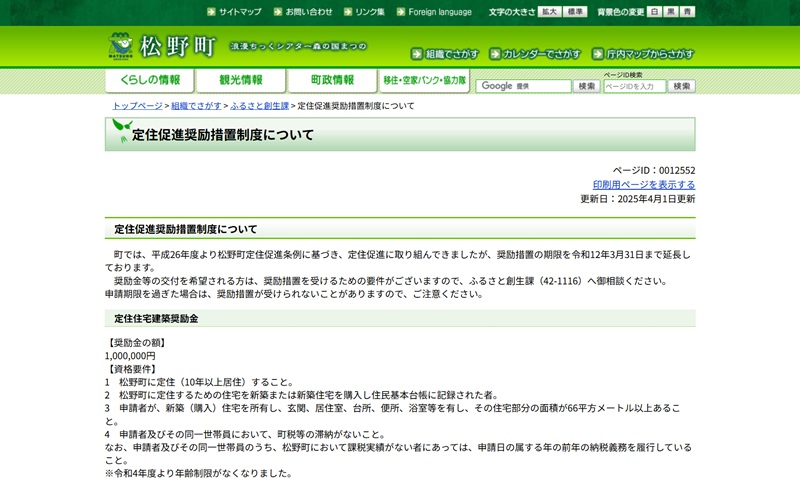Click the arrow icon beside お問い合わせ
Screen dimensions: 800x491
tap(278, 12)
